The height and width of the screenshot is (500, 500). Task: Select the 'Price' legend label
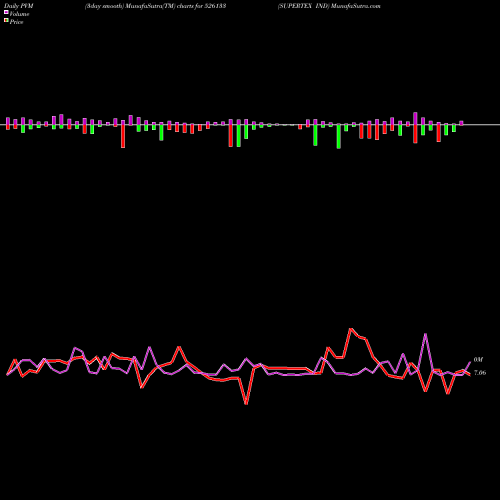point(16,22)
